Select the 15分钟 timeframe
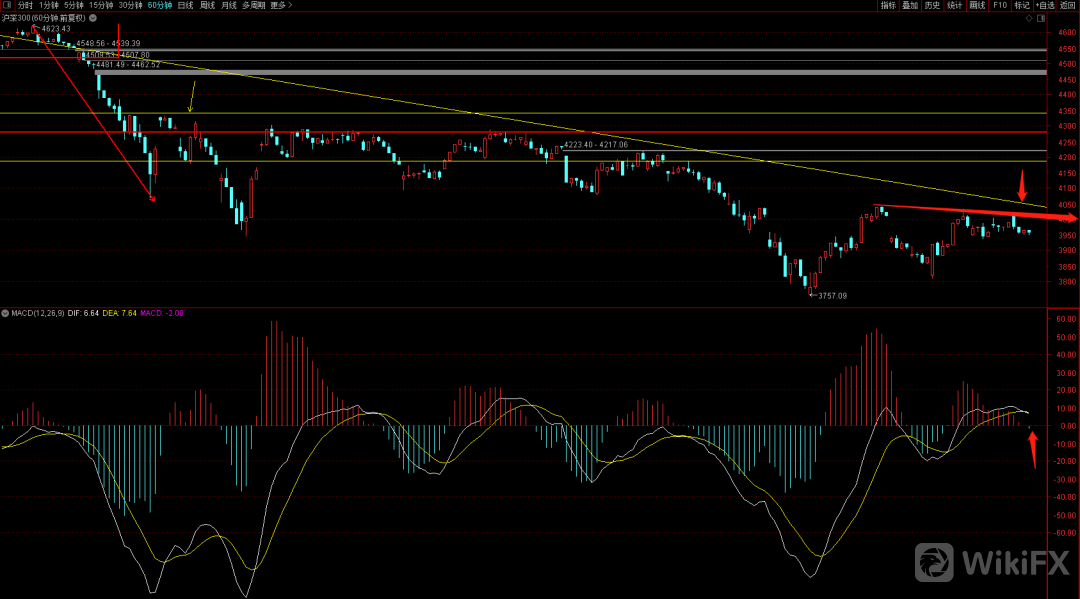 101,5
